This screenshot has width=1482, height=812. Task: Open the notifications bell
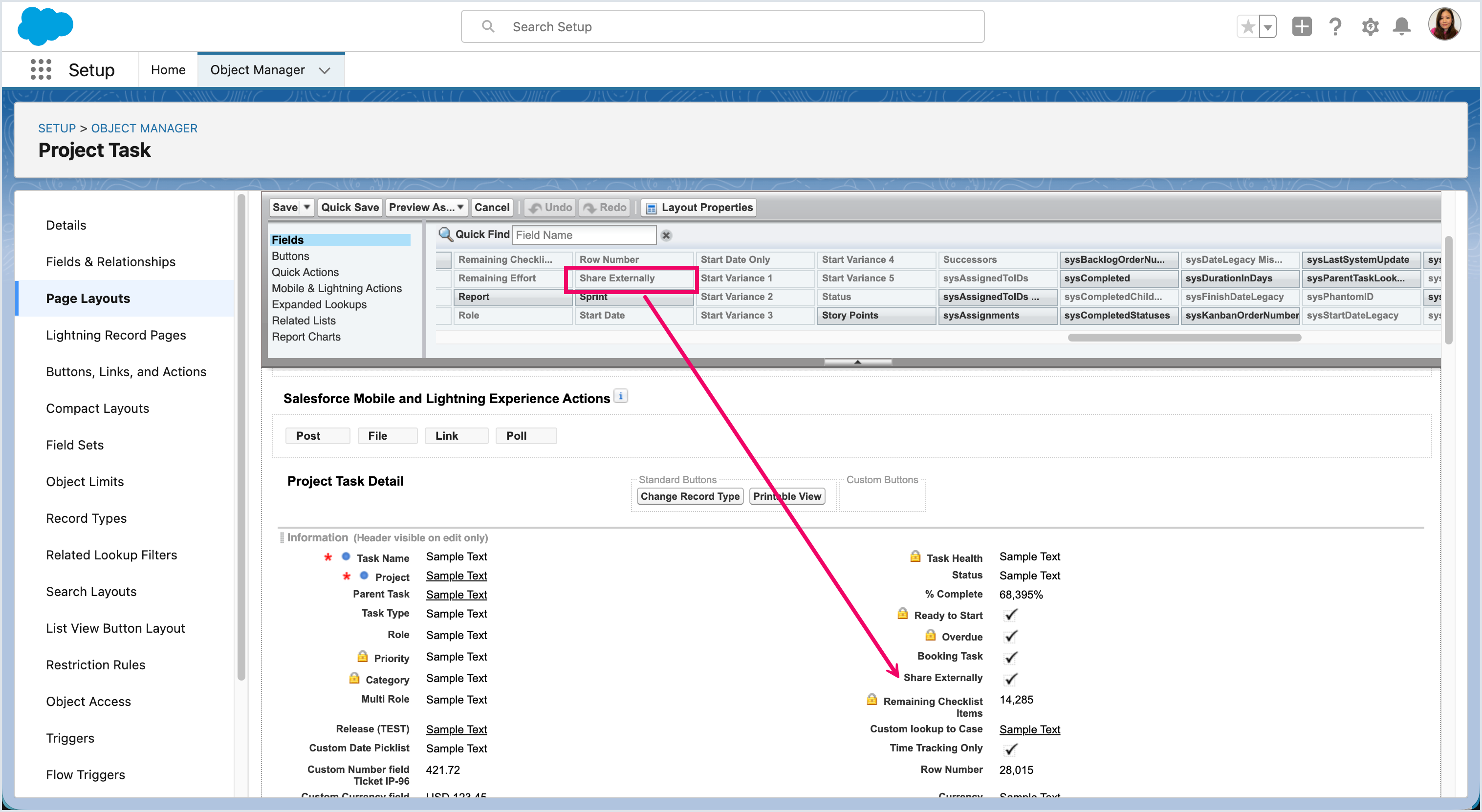tap(1401, 26)
